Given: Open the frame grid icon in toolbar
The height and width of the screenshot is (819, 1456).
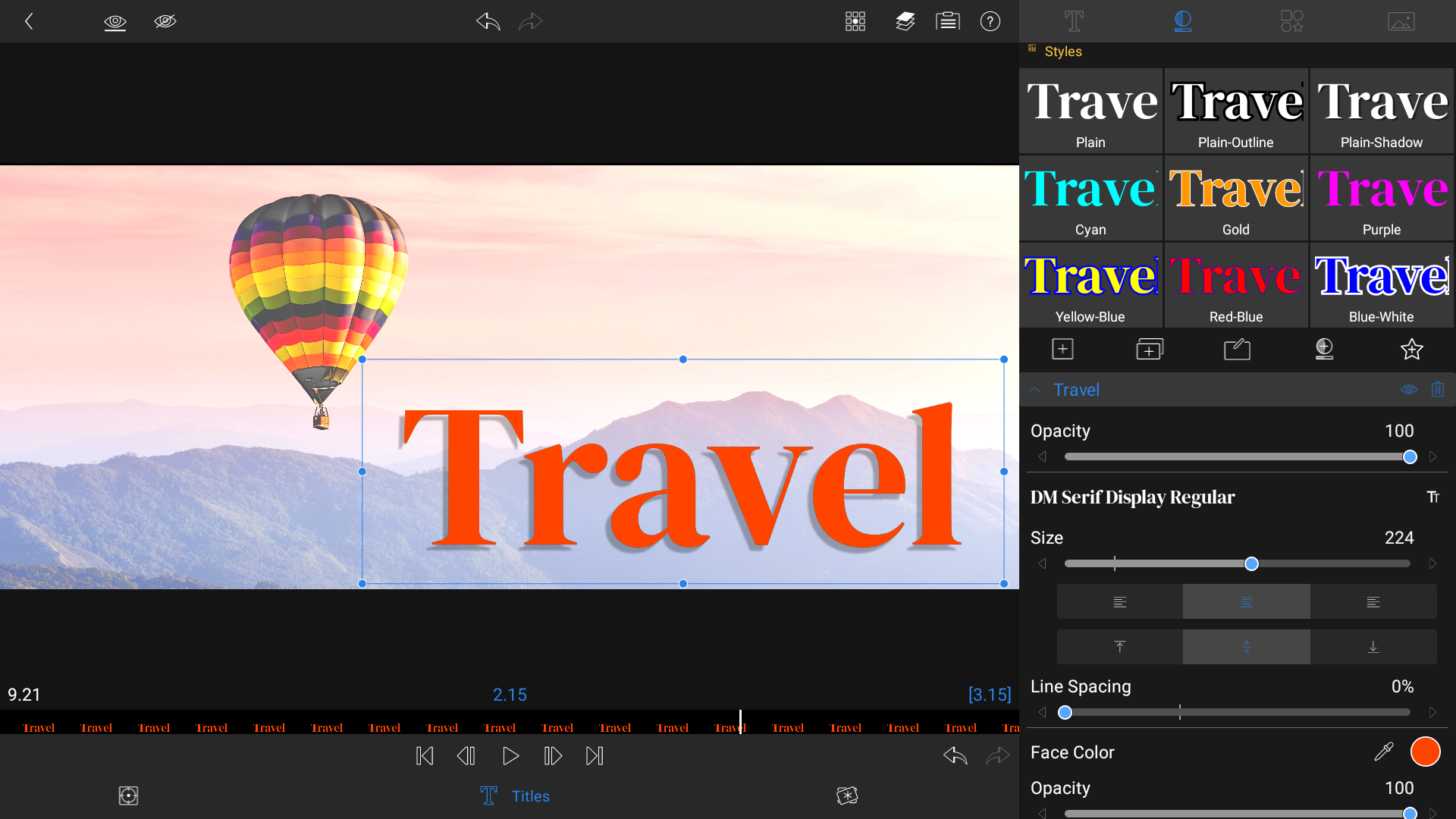Looking at the screenshot, I should click(855, 21).
